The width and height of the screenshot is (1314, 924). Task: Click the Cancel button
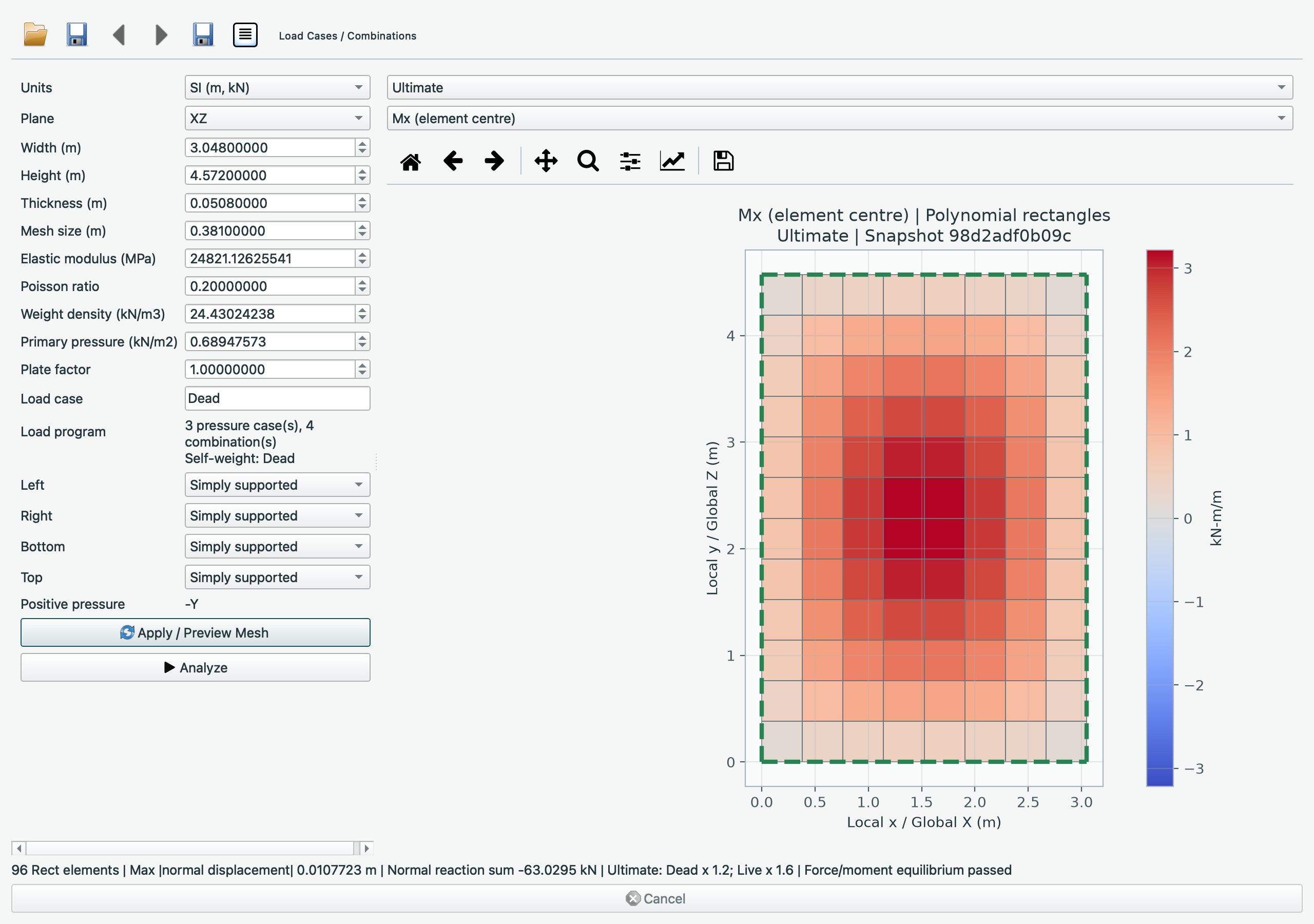[656, 899]
